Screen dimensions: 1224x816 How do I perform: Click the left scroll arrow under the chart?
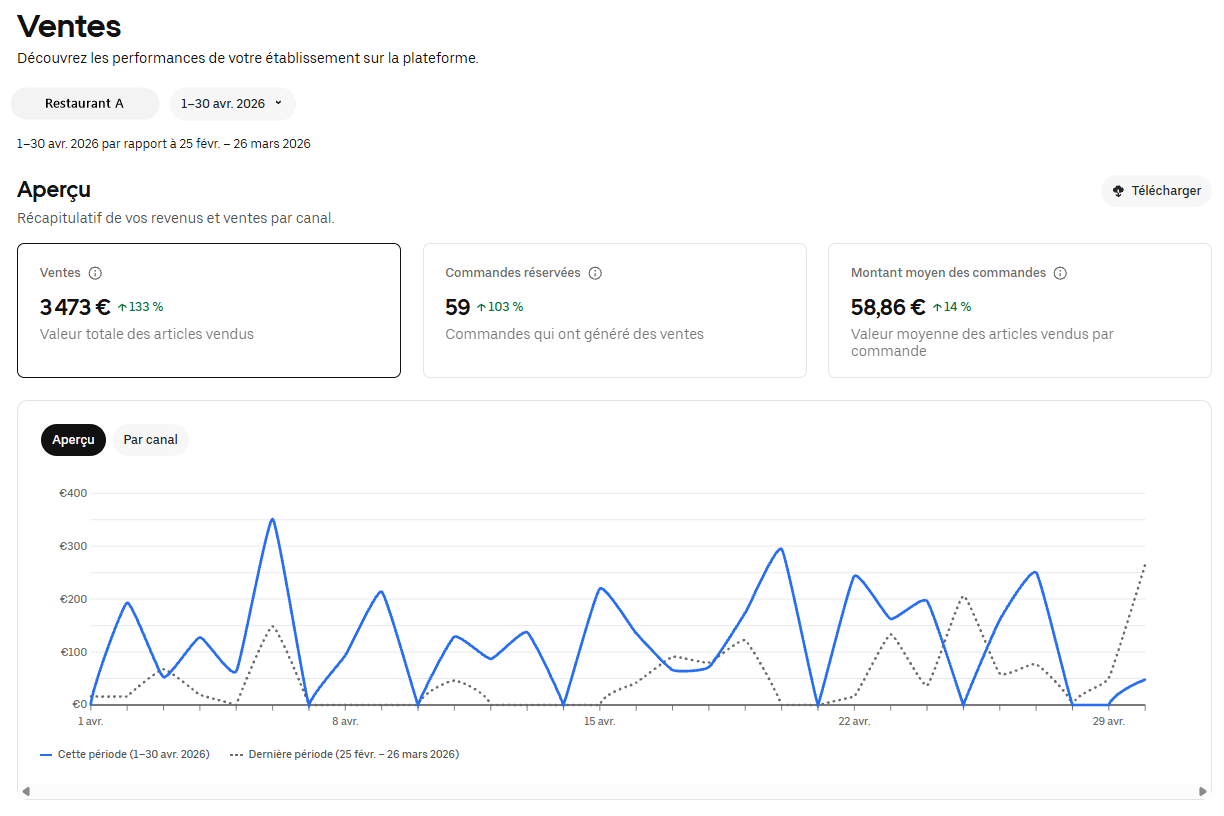click(26, 791)
